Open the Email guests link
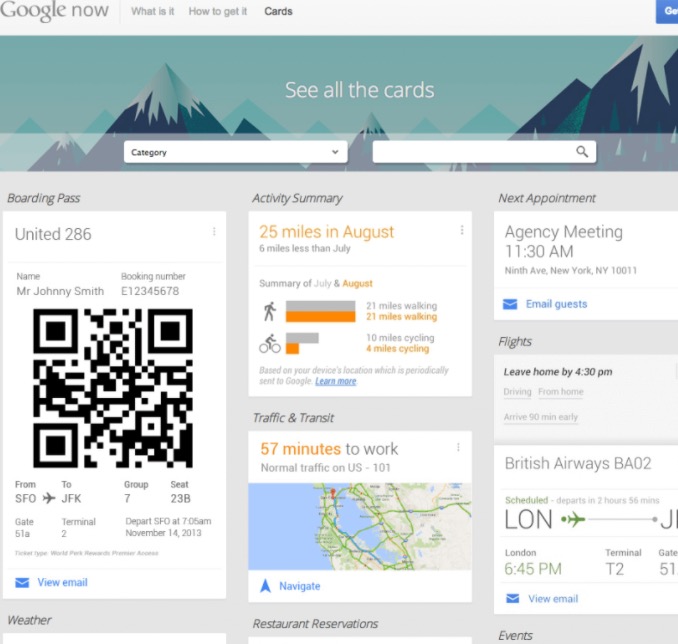678x644 pixels. tap(556, 304)
